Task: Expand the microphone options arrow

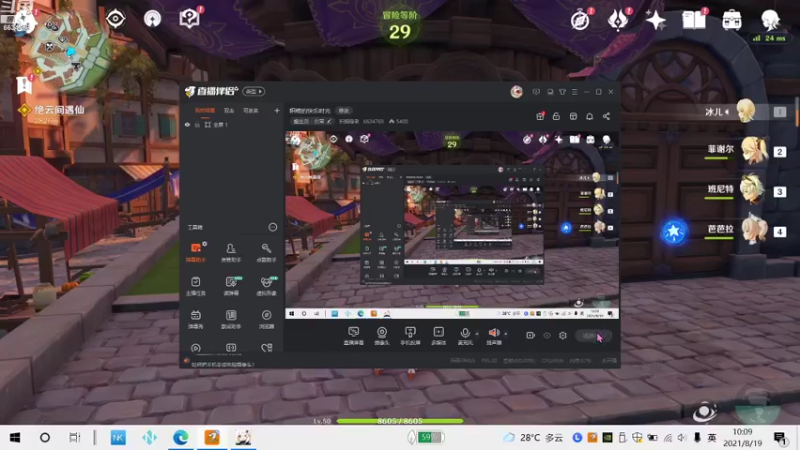Action: (477, 334)
